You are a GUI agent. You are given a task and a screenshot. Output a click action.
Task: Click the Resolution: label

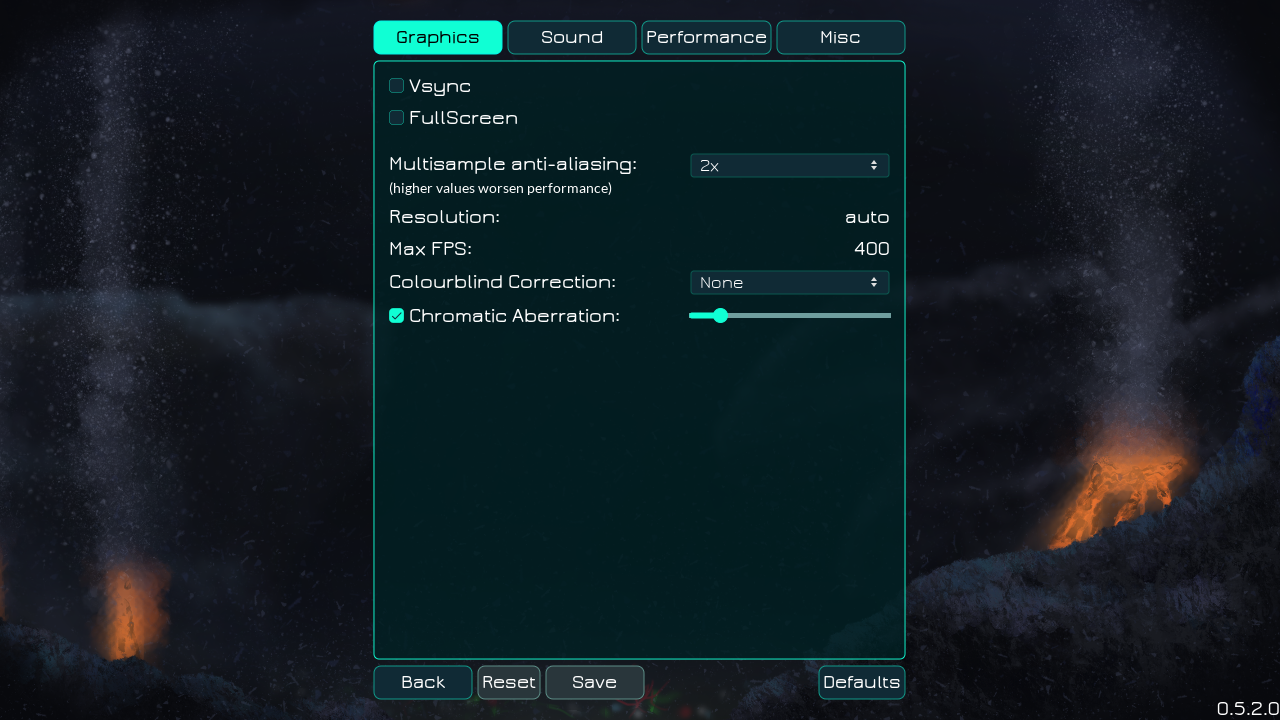point(444,217)
